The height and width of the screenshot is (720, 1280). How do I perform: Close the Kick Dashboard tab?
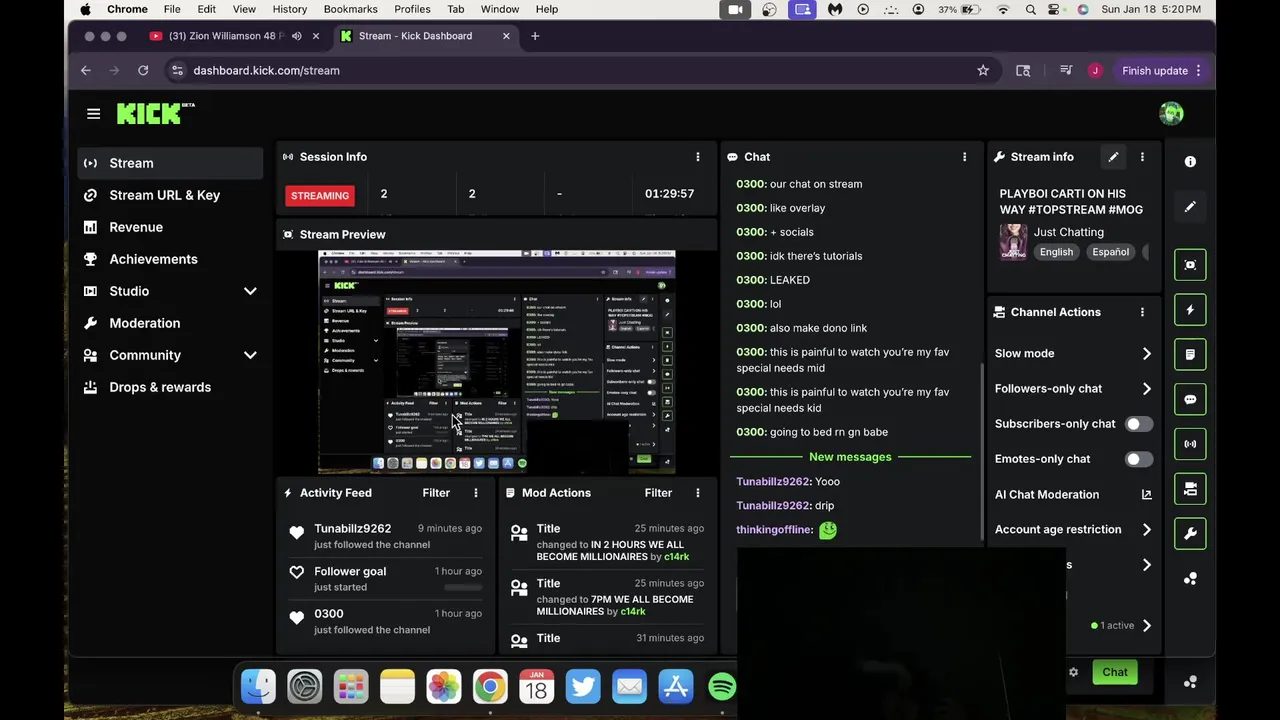[x=506, y=36]
